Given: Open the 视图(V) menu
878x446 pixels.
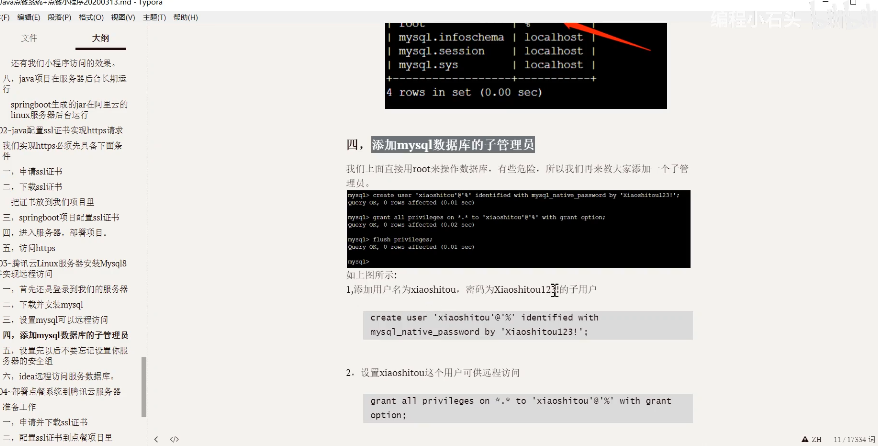Looking at the screenshot, I should pos(123,17).
